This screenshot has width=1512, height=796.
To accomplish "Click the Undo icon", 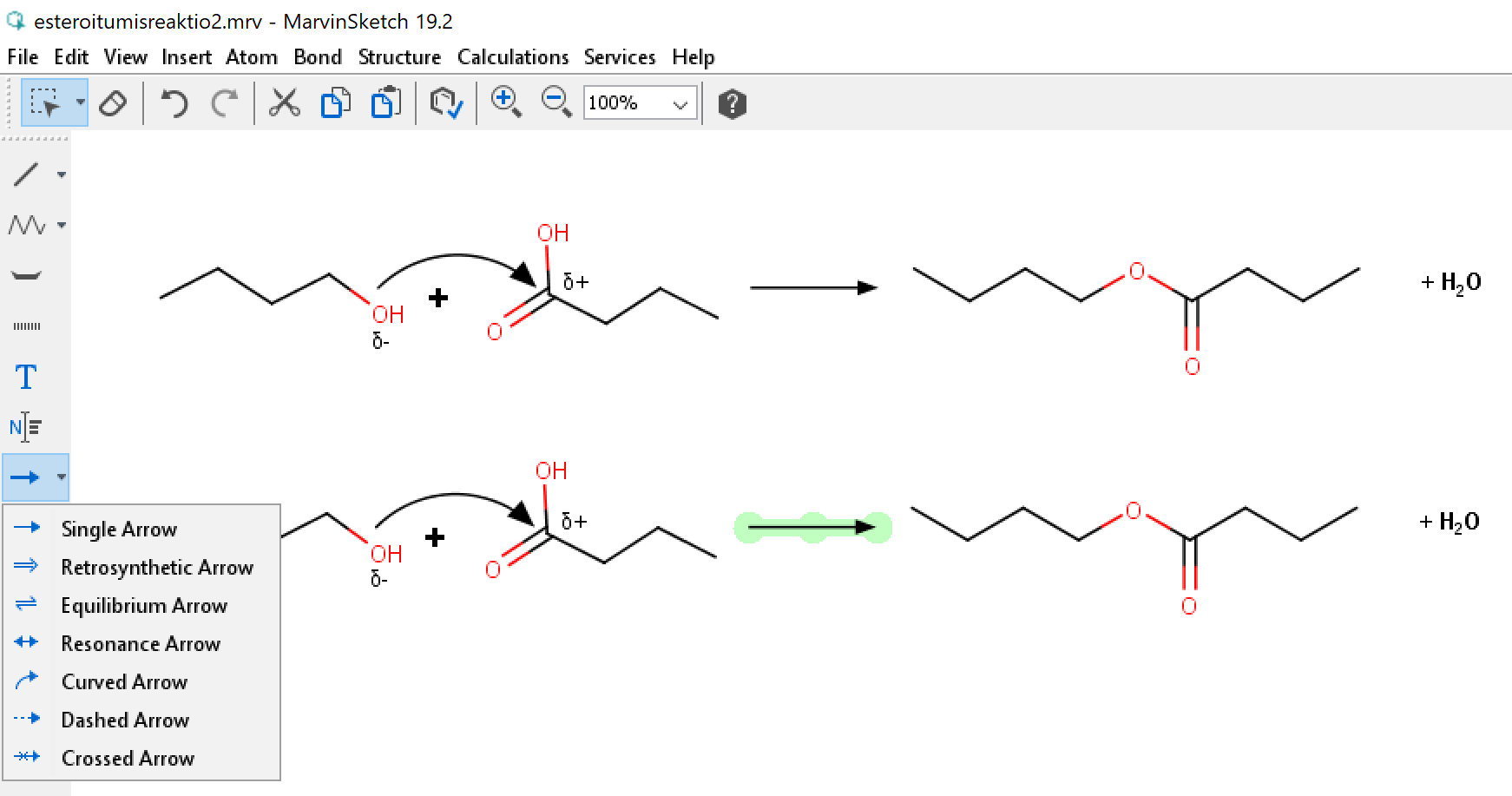I will (174, 104).
